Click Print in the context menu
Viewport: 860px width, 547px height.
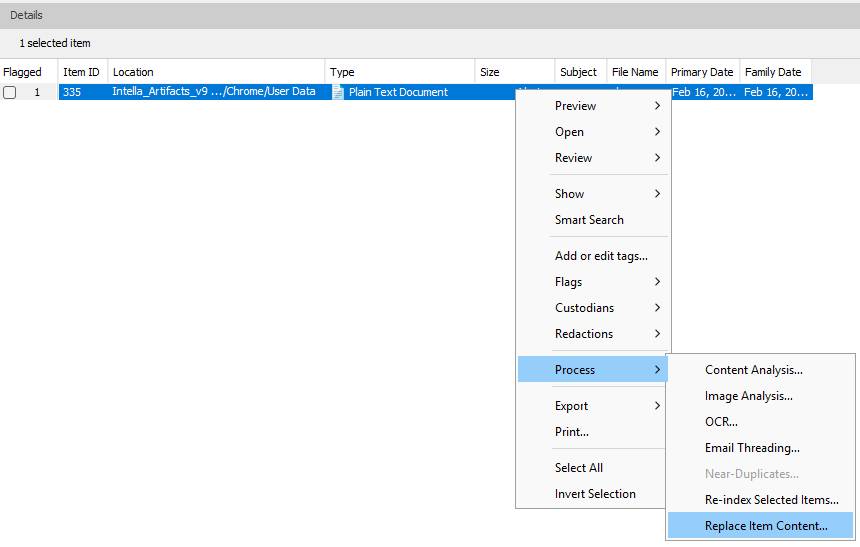point(572,432)
